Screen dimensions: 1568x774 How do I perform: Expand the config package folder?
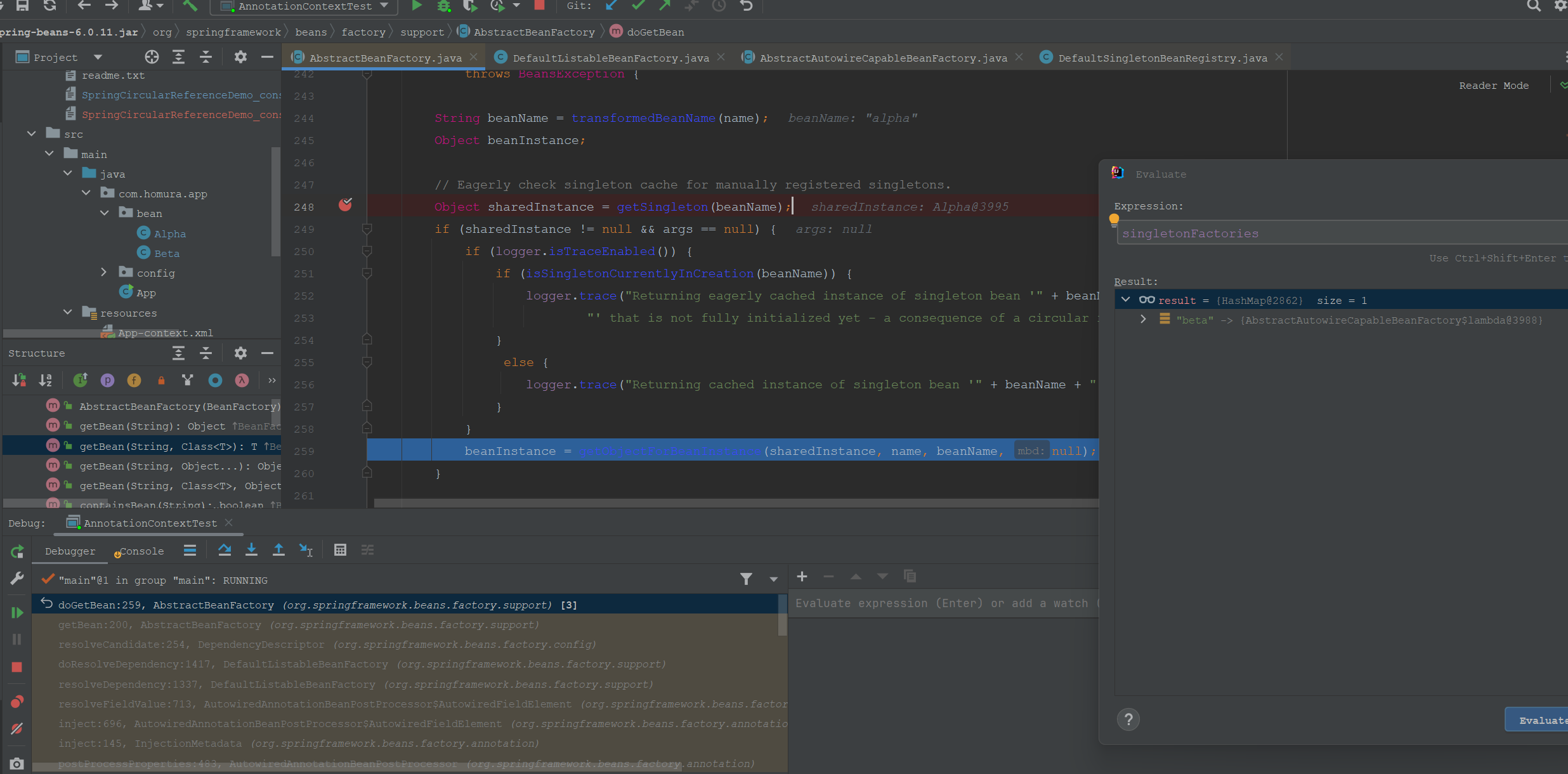(104, 273)
